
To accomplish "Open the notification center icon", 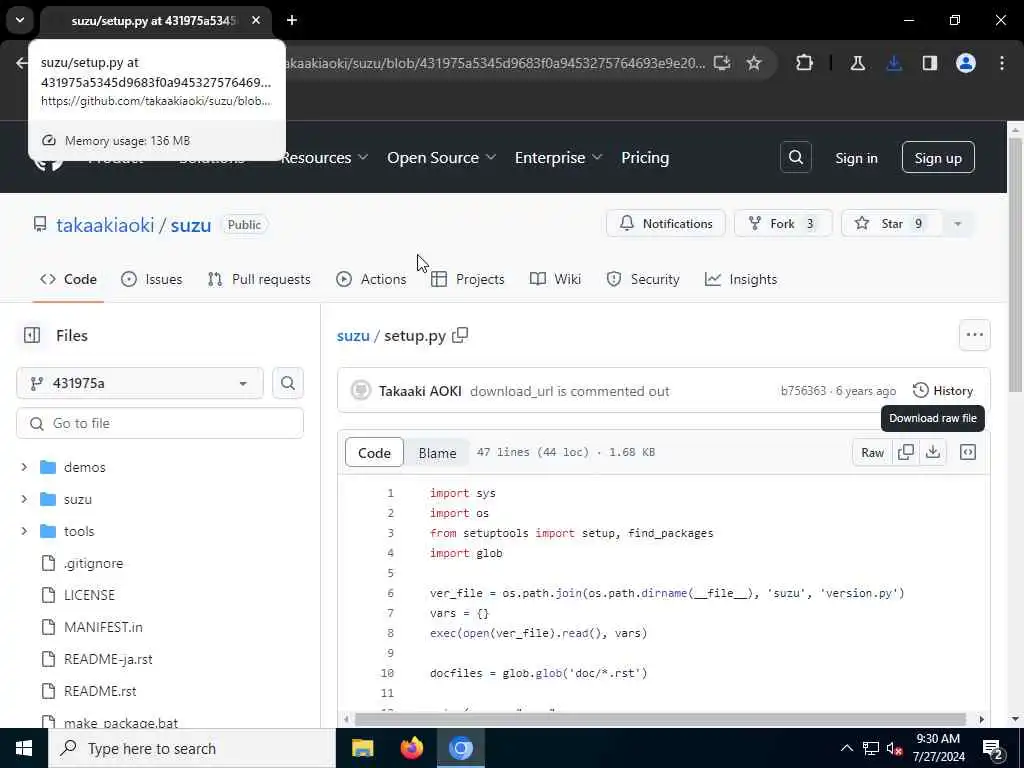I will click(x=993, y=749).
